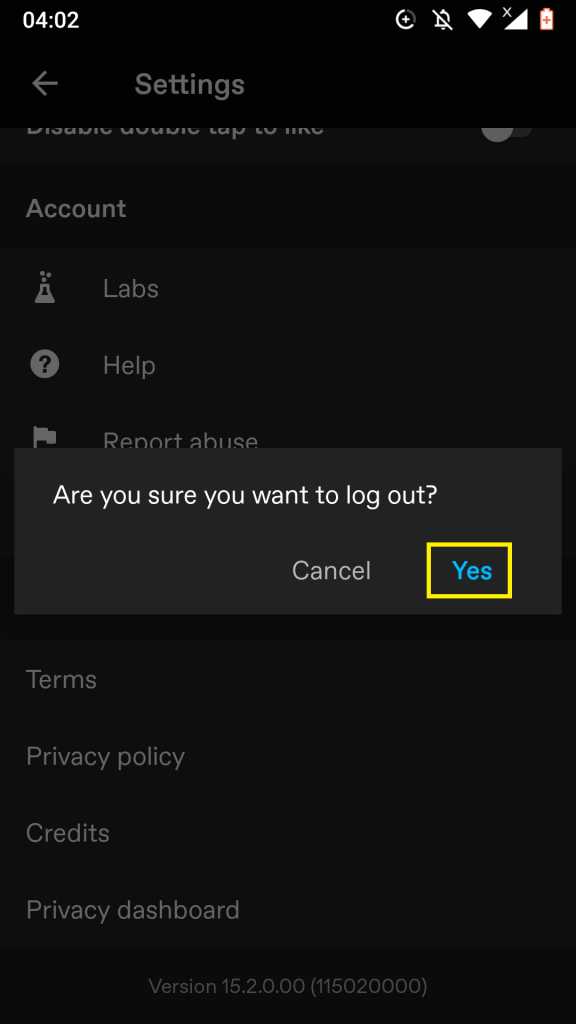
Task: Select the Settings title in the header
Action: pos(189,84)
